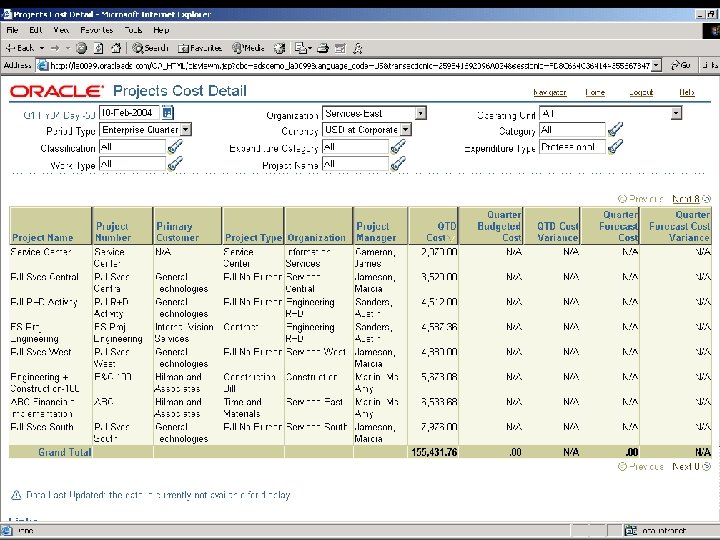Open the Tools menu

pyautogui.click(x=133, y=30)
